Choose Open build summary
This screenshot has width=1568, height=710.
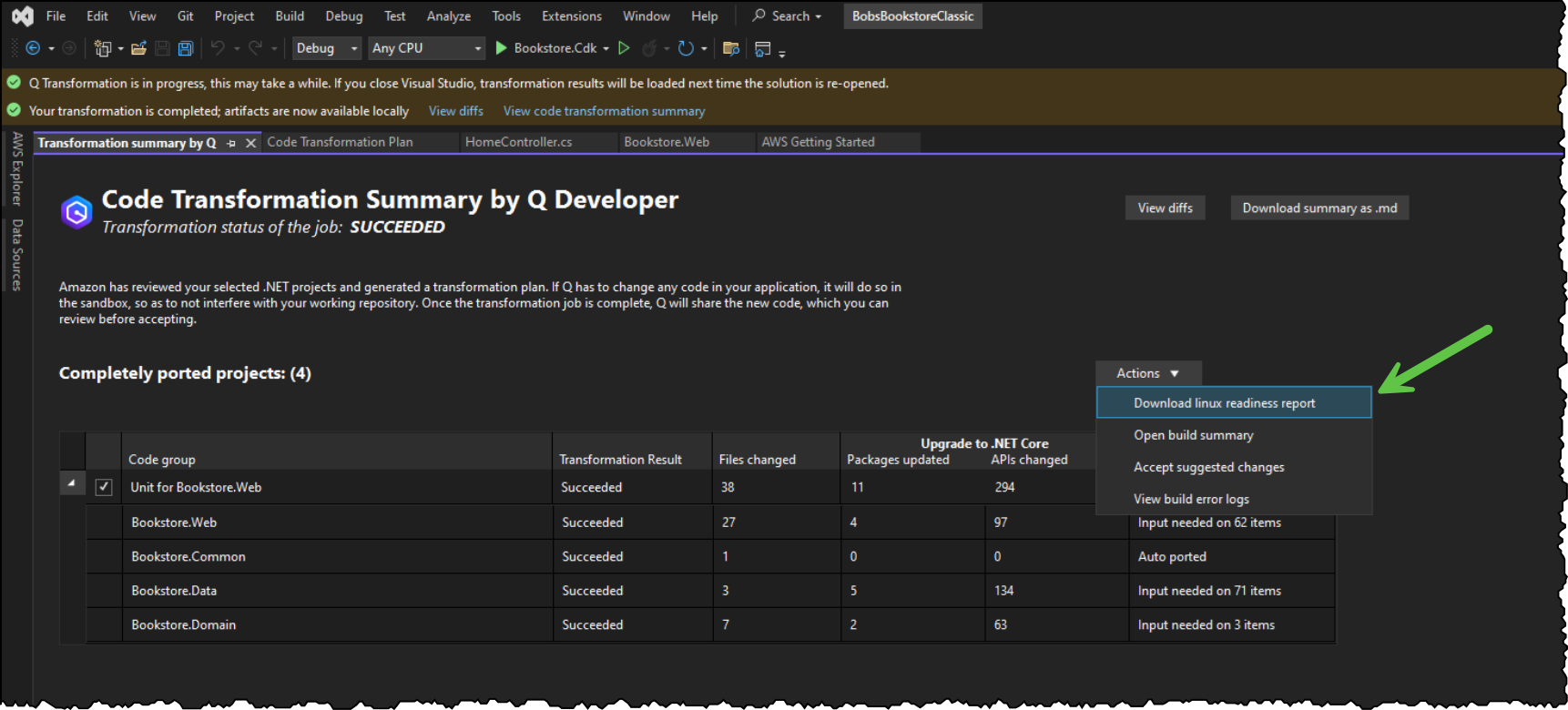point(1234,435)
